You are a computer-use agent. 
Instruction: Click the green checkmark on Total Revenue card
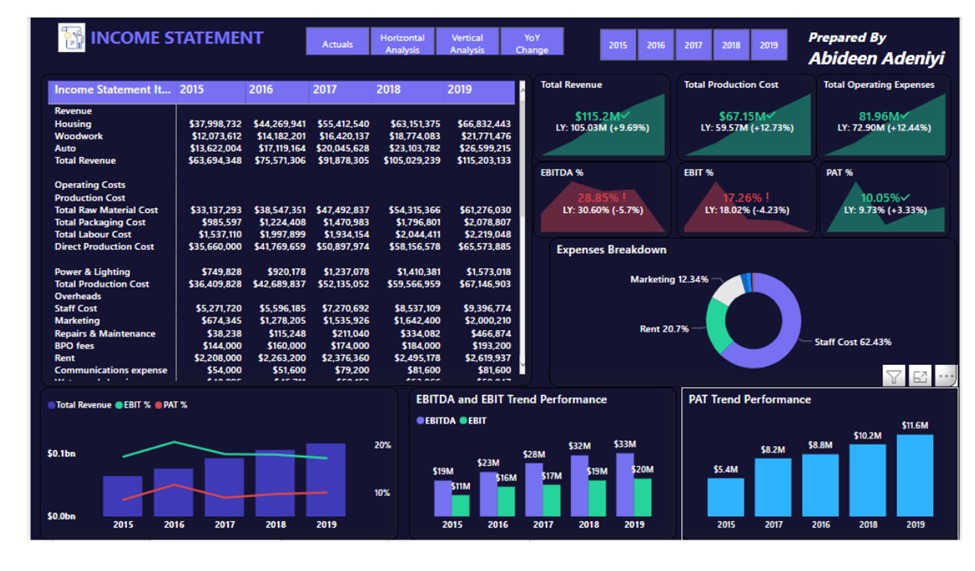(x=628, y=116)
